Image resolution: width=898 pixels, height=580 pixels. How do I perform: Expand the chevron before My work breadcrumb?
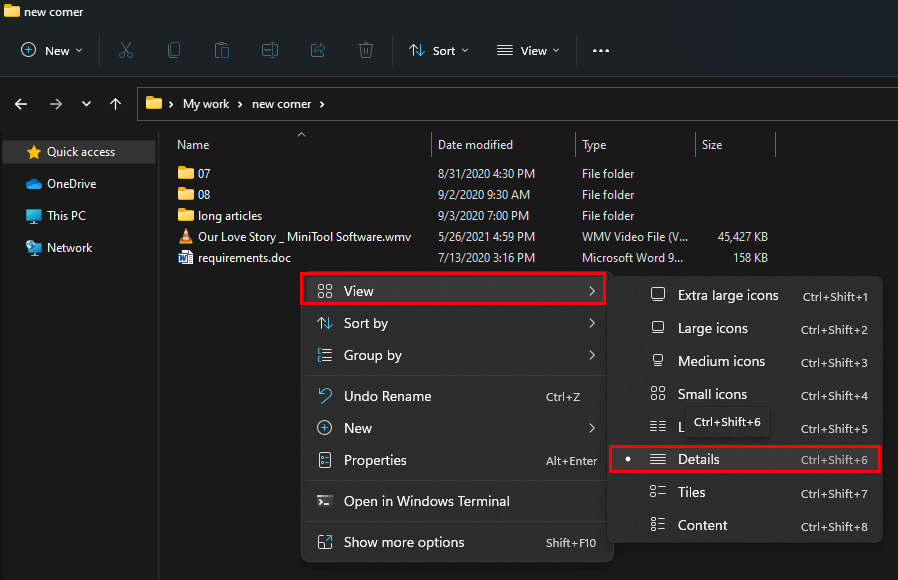point(171,104)
